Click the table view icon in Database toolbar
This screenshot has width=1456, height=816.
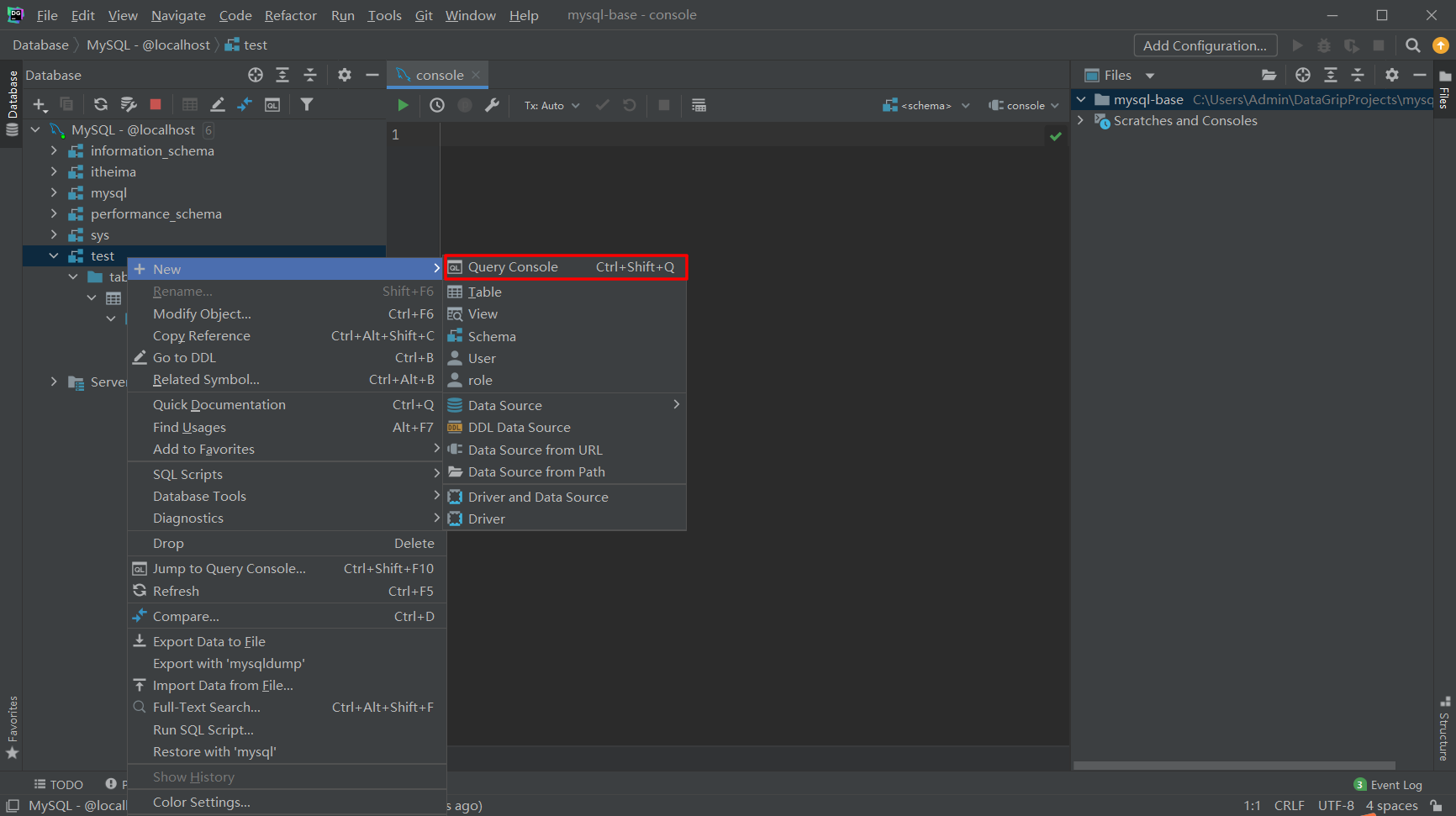190,105
